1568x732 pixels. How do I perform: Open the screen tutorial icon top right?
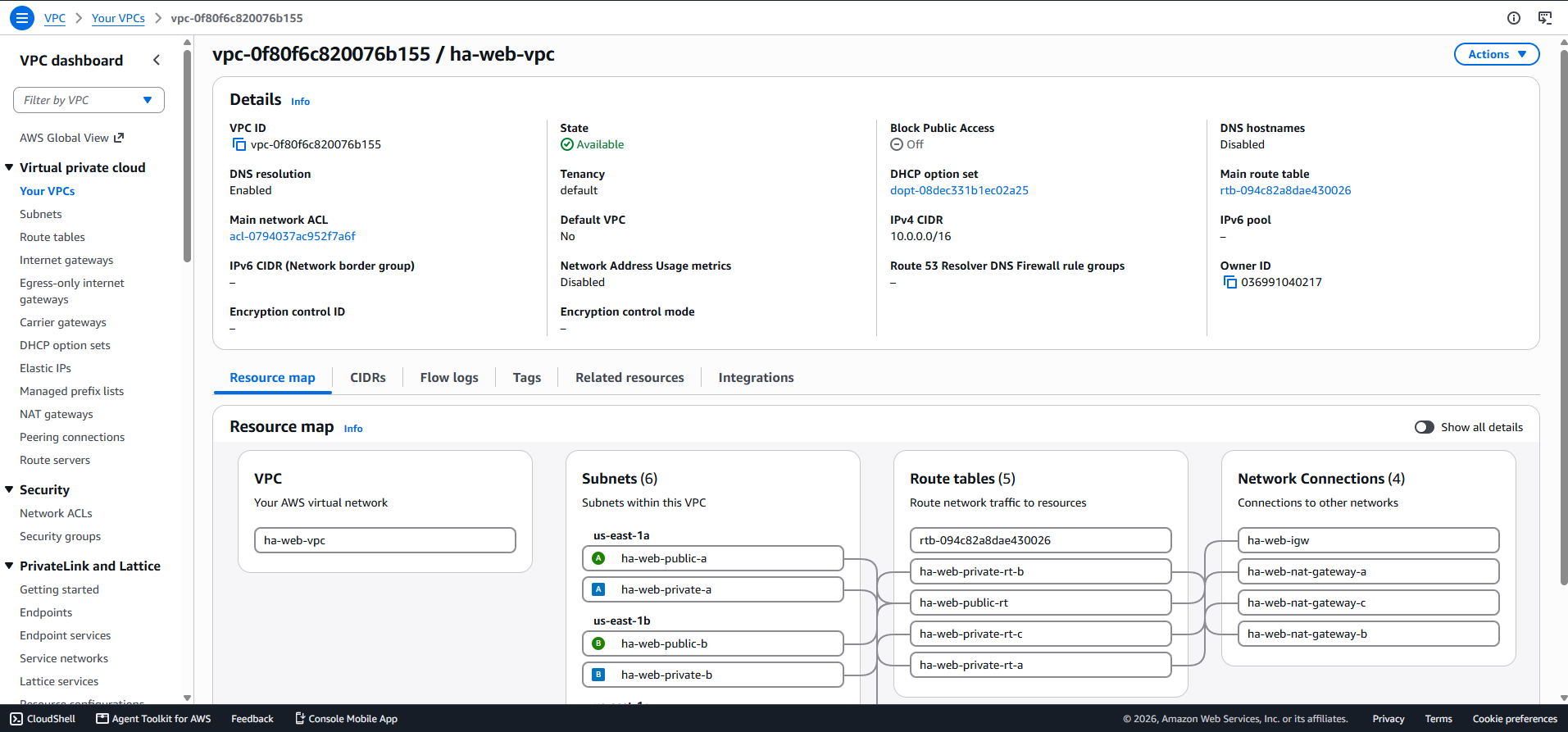click(1545, 18)
